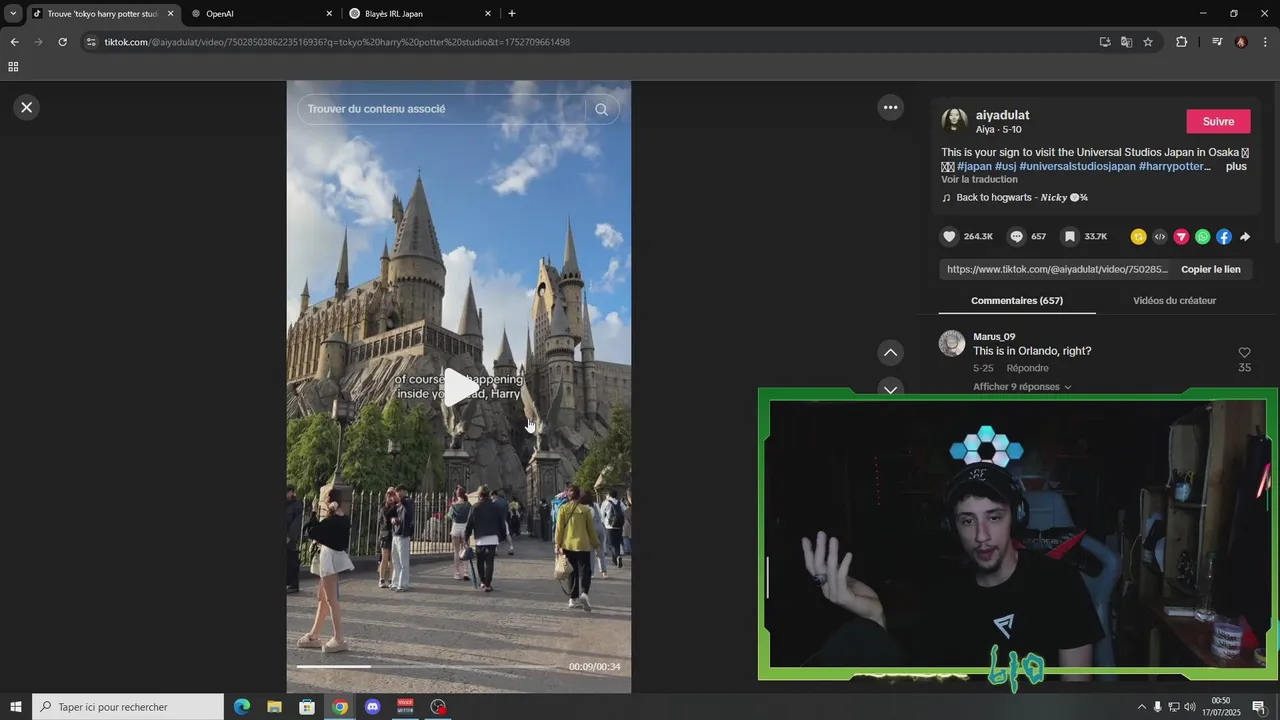Like Marus_09's comment heart
Viewport: 1280px width, 720px height.
(x=1244, y=353)
